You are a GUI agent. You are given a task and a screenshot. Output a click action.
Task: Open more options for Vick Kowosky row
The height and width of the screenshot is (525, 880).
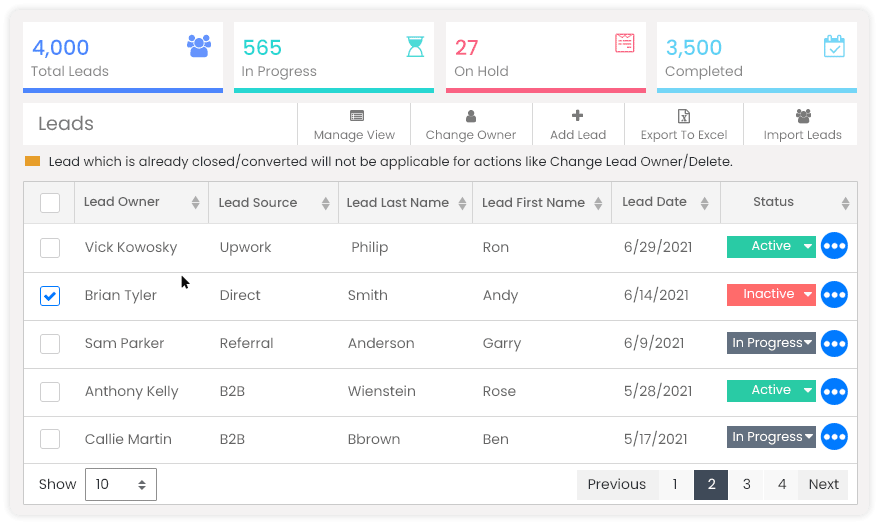coord(834,246)
